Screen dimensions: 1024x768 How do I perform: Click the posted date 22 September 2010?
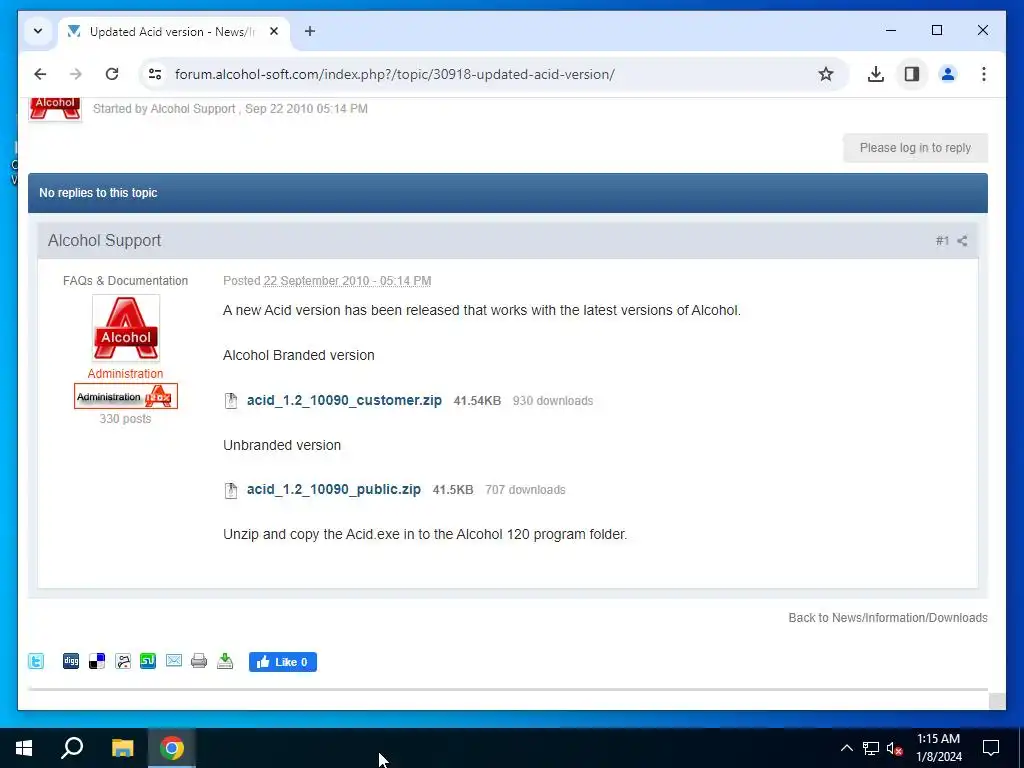coord(347,281)
